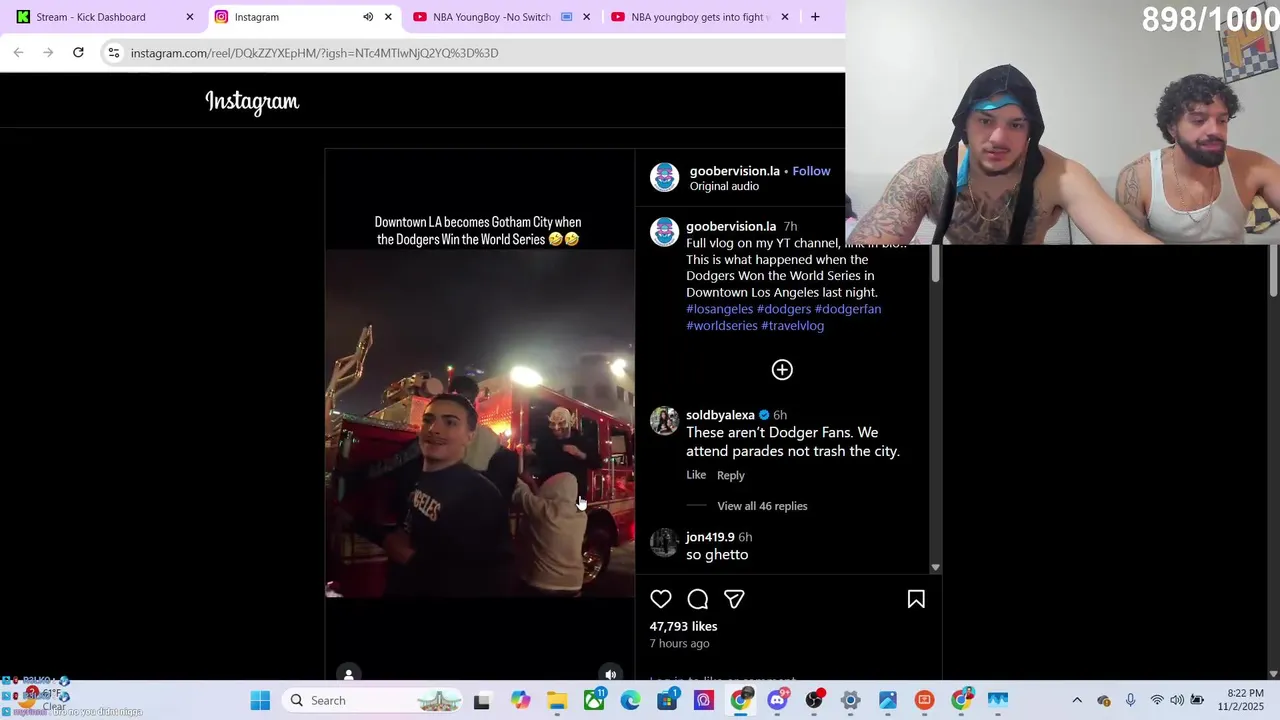Mute the Instagram tab via its speaker icon
Screen dimensions: 1280x720
pyautogui.click(x=368, y=17)
